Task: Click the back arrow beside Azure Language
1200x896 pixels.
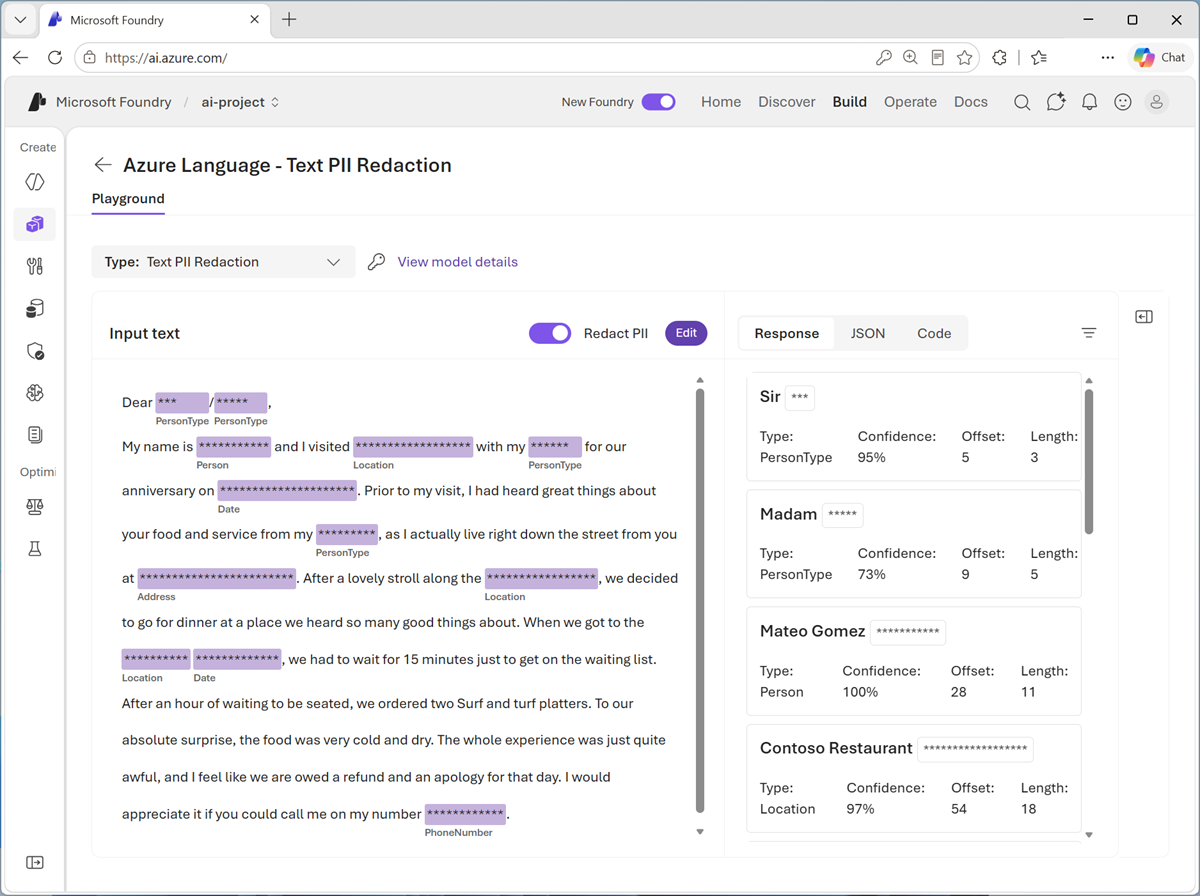Action: pyautogui.click(x=102, y=165)
